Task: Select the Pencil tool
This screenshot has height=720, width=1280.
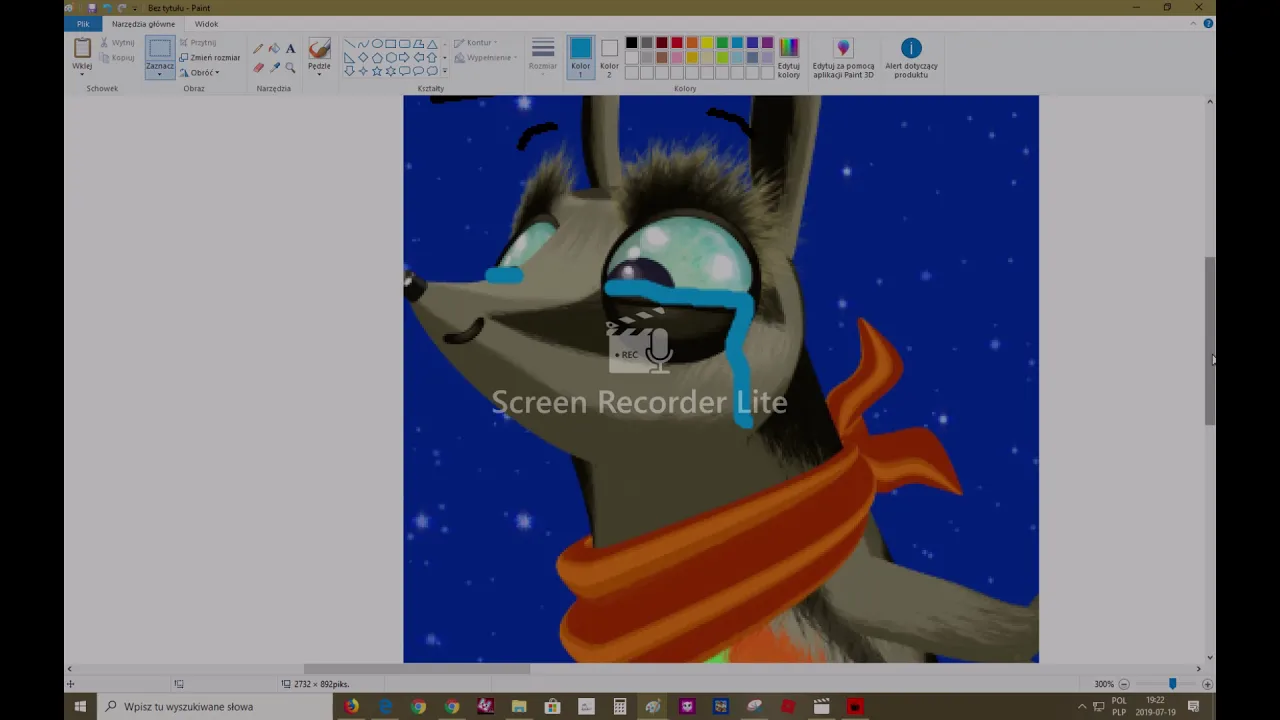Action: [x=259, y=48]
